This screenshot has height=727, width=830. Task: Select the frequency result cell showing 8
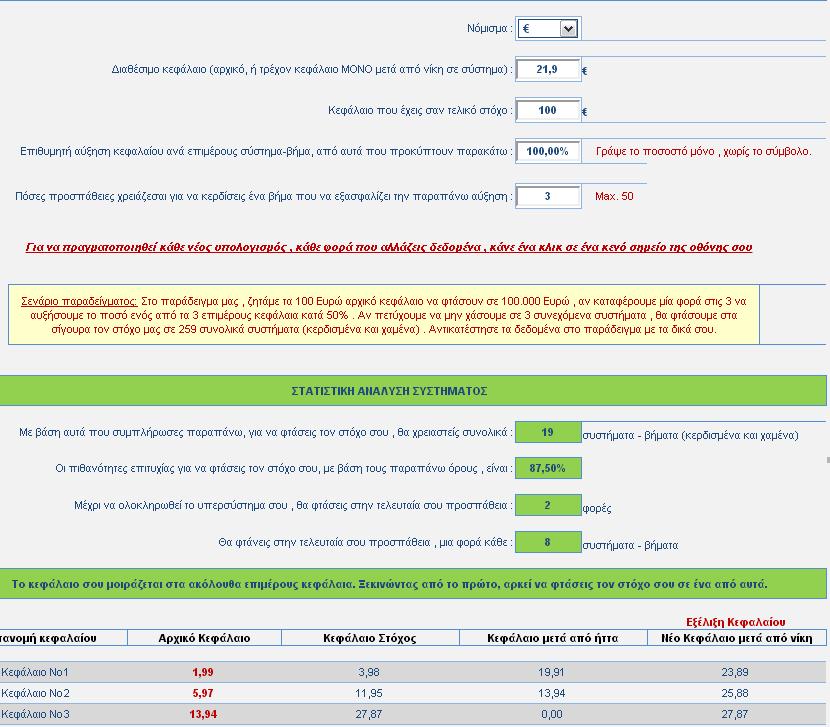pos(548,542)
